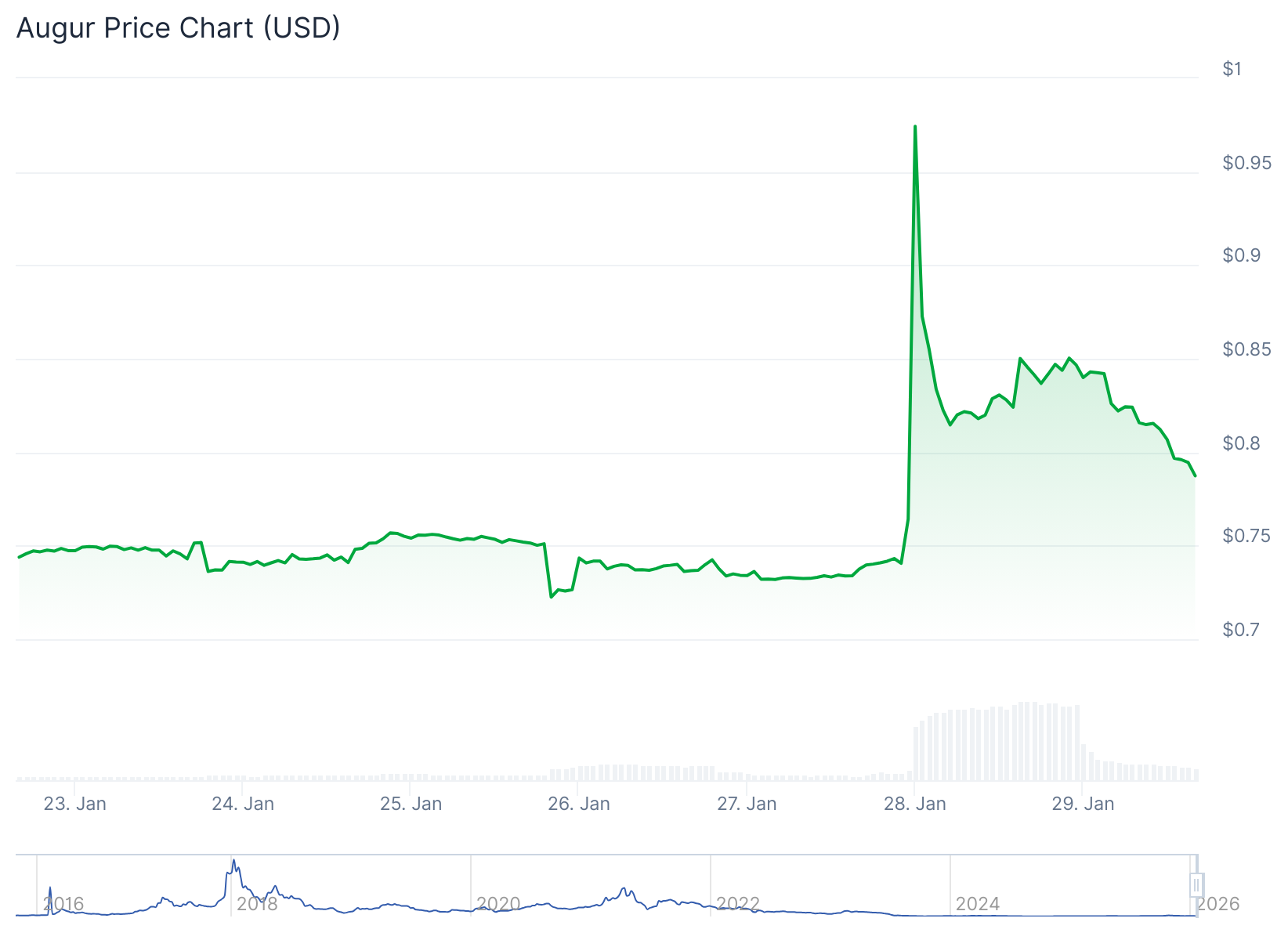Click the $1 y-axis label
This screenshot has width=1288, height=940.
pos(1232,69)
